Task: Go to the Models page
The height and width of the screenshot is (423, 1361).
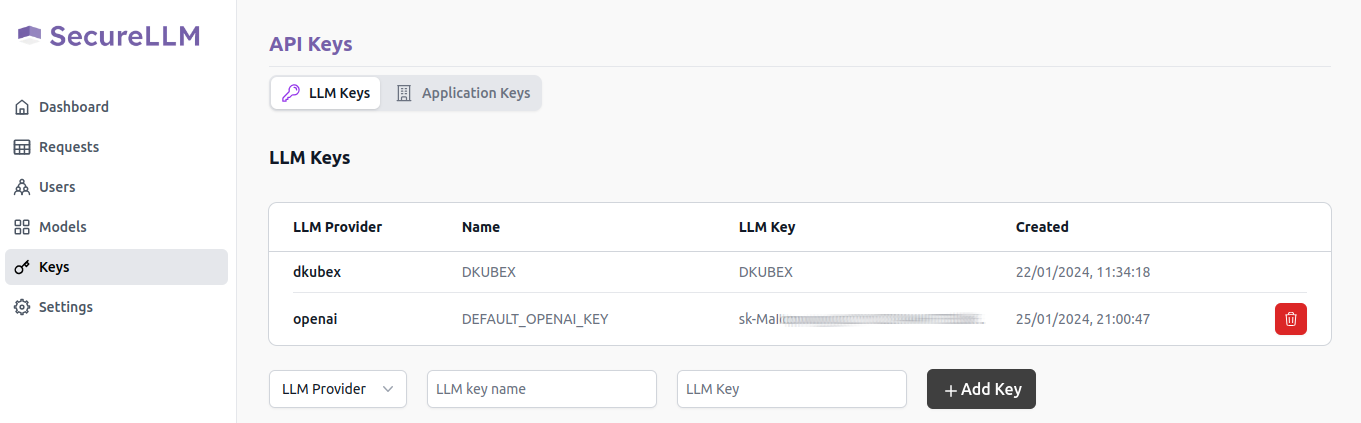Action: pos(62,227)
